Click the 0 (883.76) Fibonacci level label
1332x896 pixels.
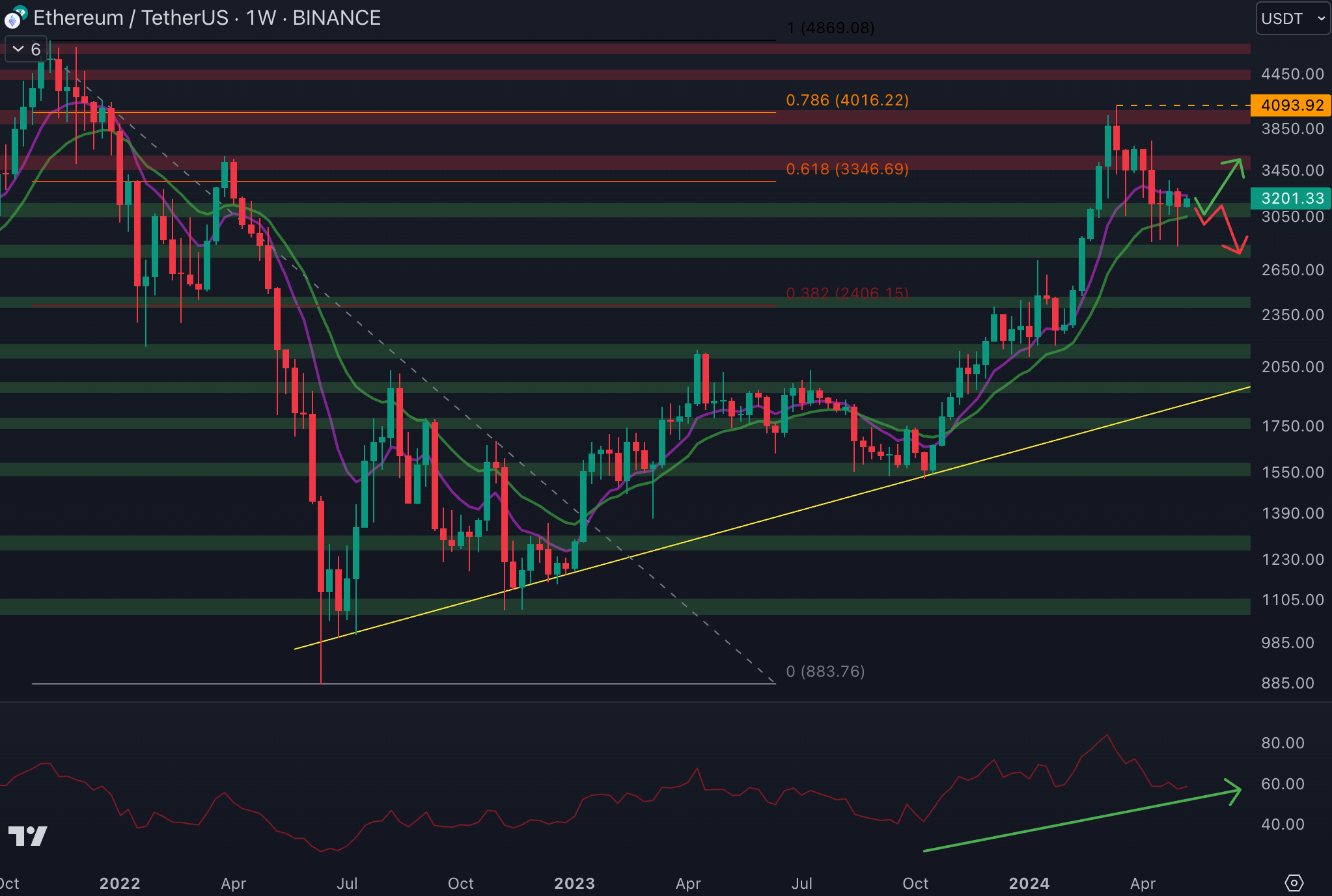(x=825, y=671)
